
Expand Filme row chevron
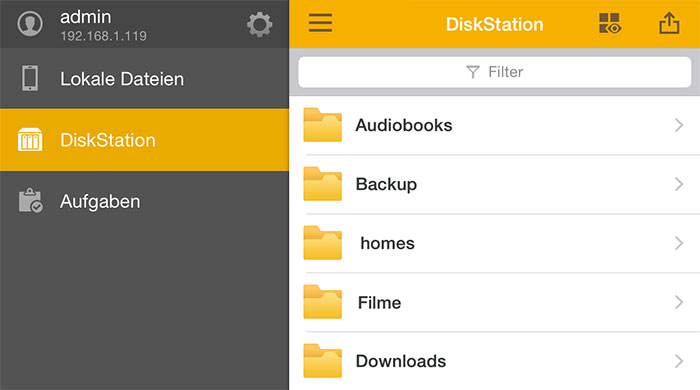coord(679,302)
